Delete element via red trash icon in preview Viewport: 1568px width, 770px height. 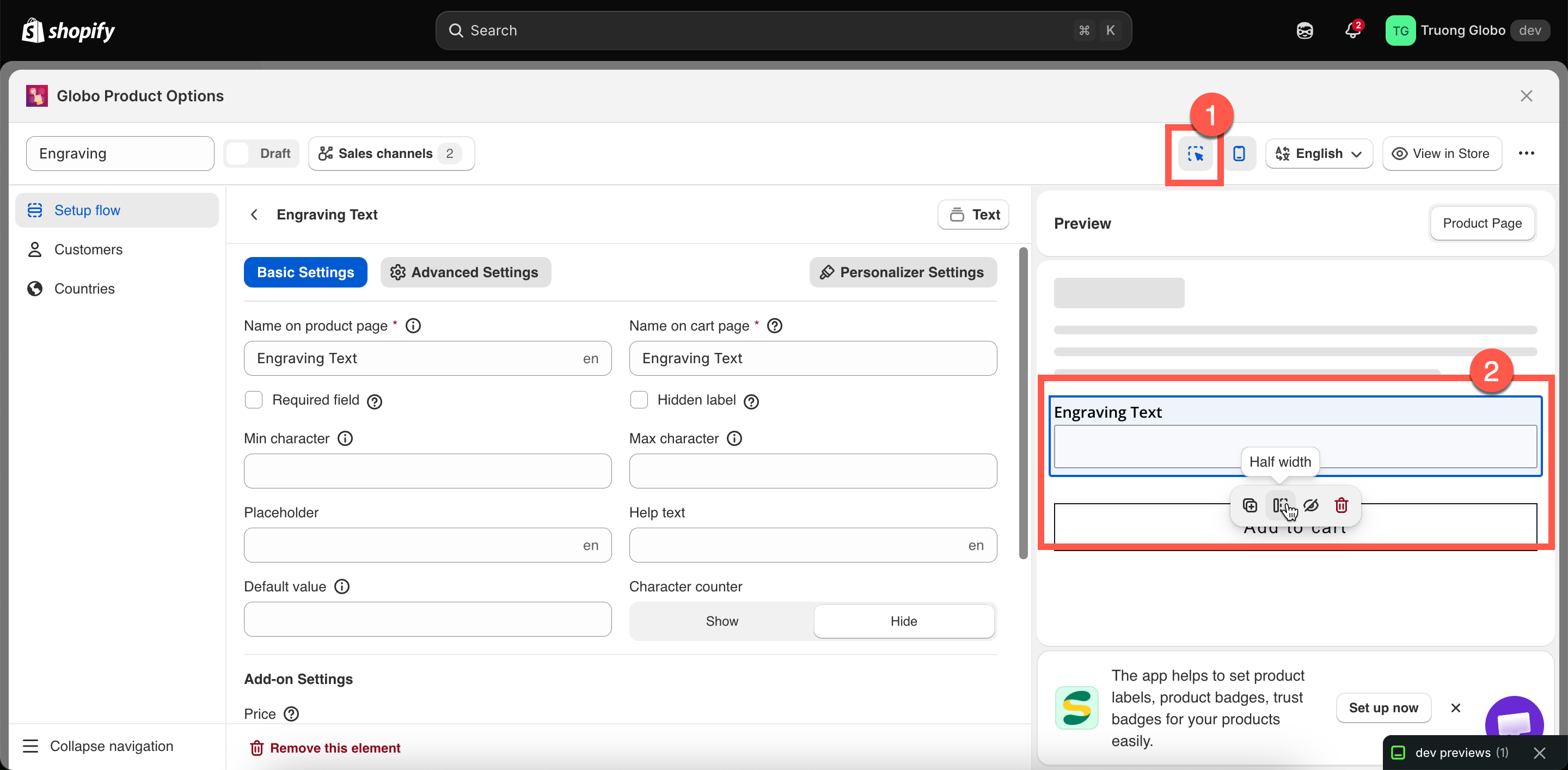click(1341, 505)
